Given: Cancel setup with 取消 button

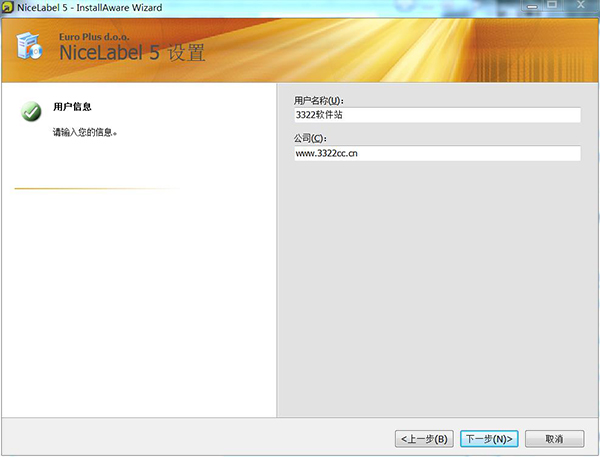Looking at the screenshot, I should tap(554, 439).
